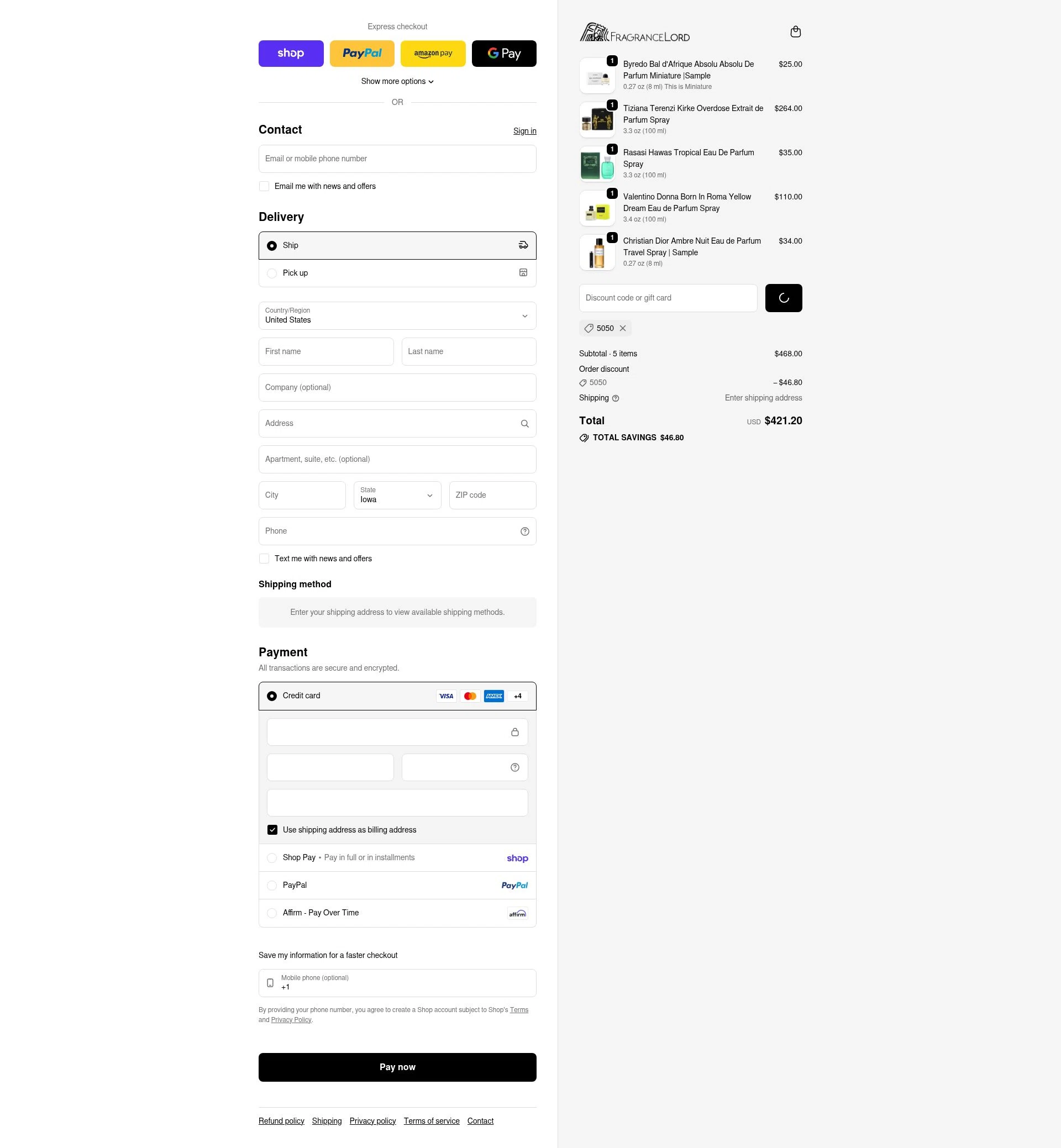Select the Pick up delivery option
The height and width of the screenshot is (1148, 1061).
click(x=397, y=273)
